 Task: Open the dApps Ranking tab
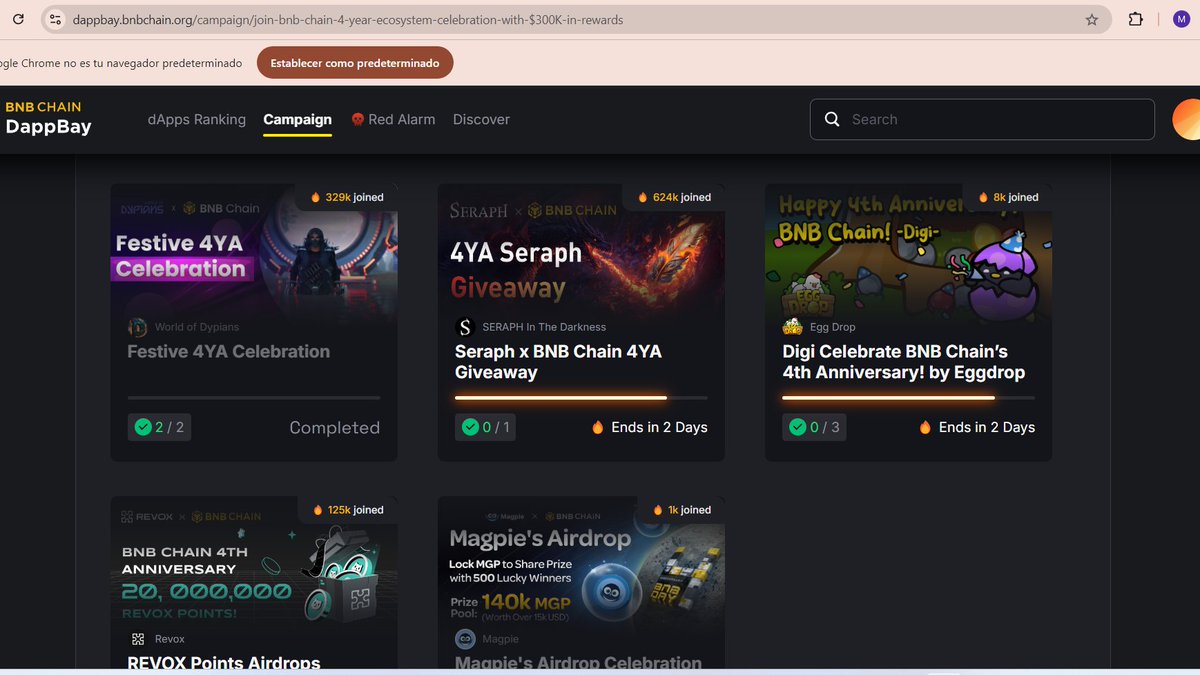[x=197, y=119]
